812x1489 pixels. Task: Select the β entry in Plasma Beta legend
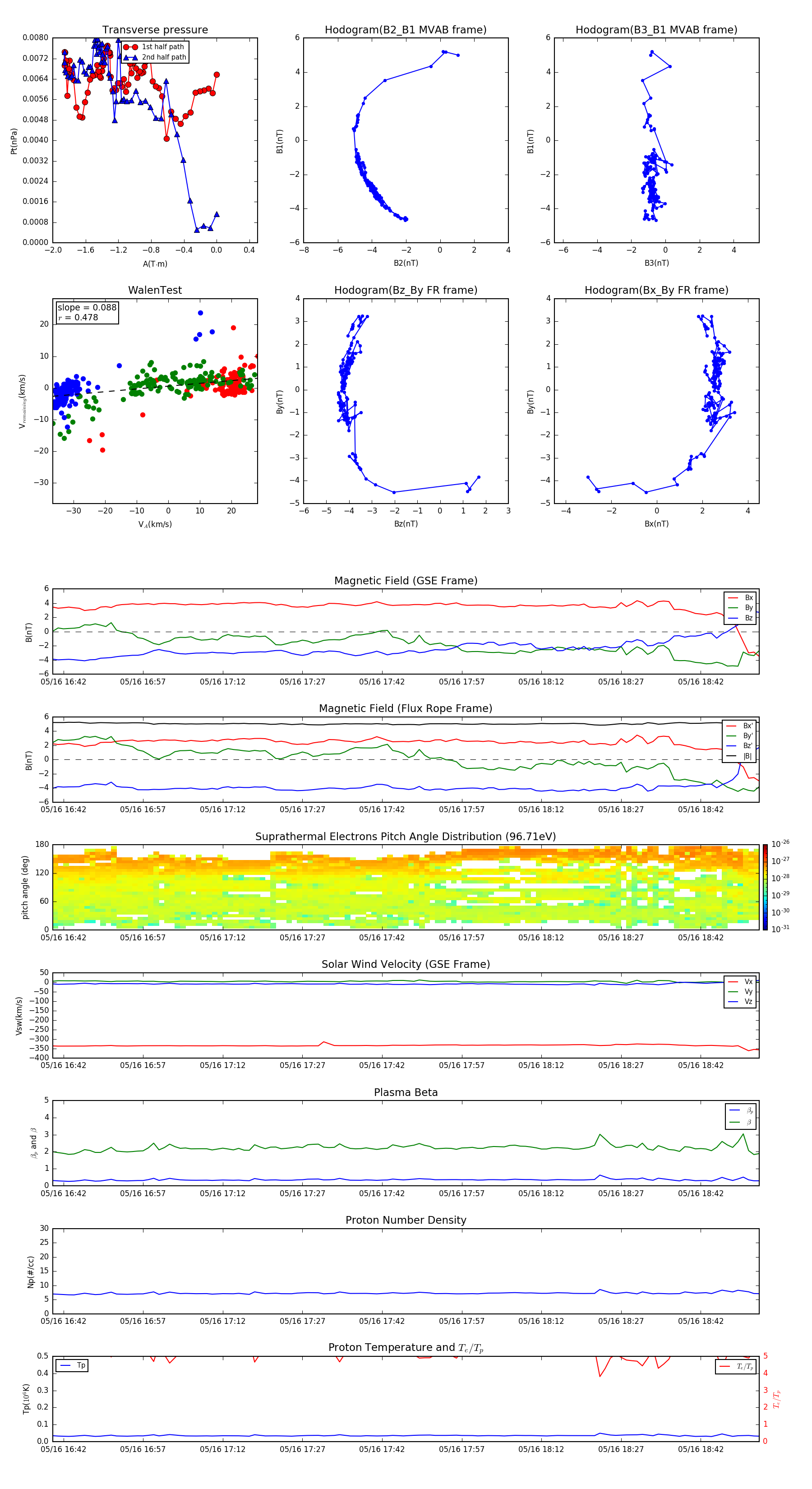[742, 1123]
